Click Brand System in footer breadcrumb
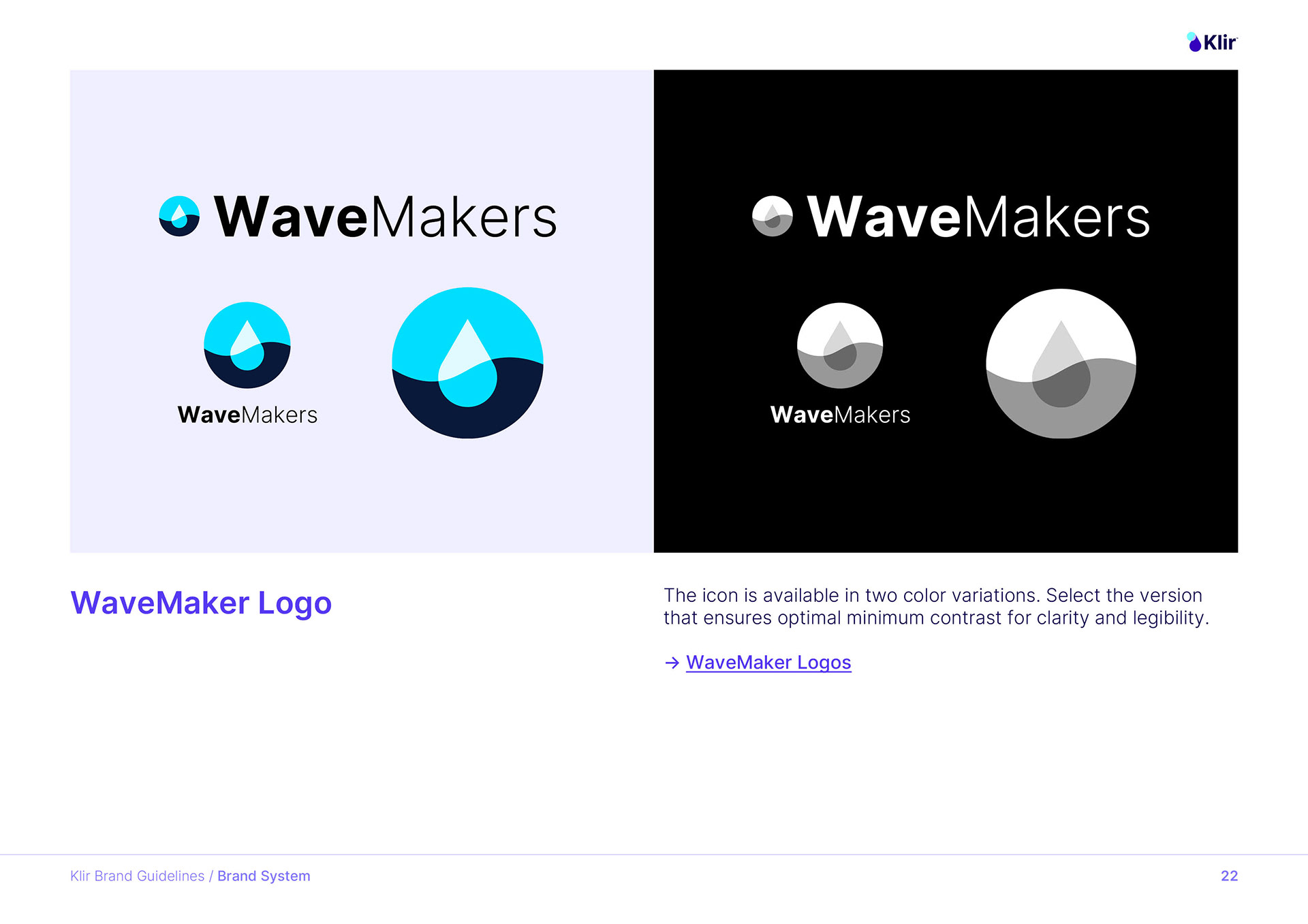1308x924 pixels. coord(264,876)
